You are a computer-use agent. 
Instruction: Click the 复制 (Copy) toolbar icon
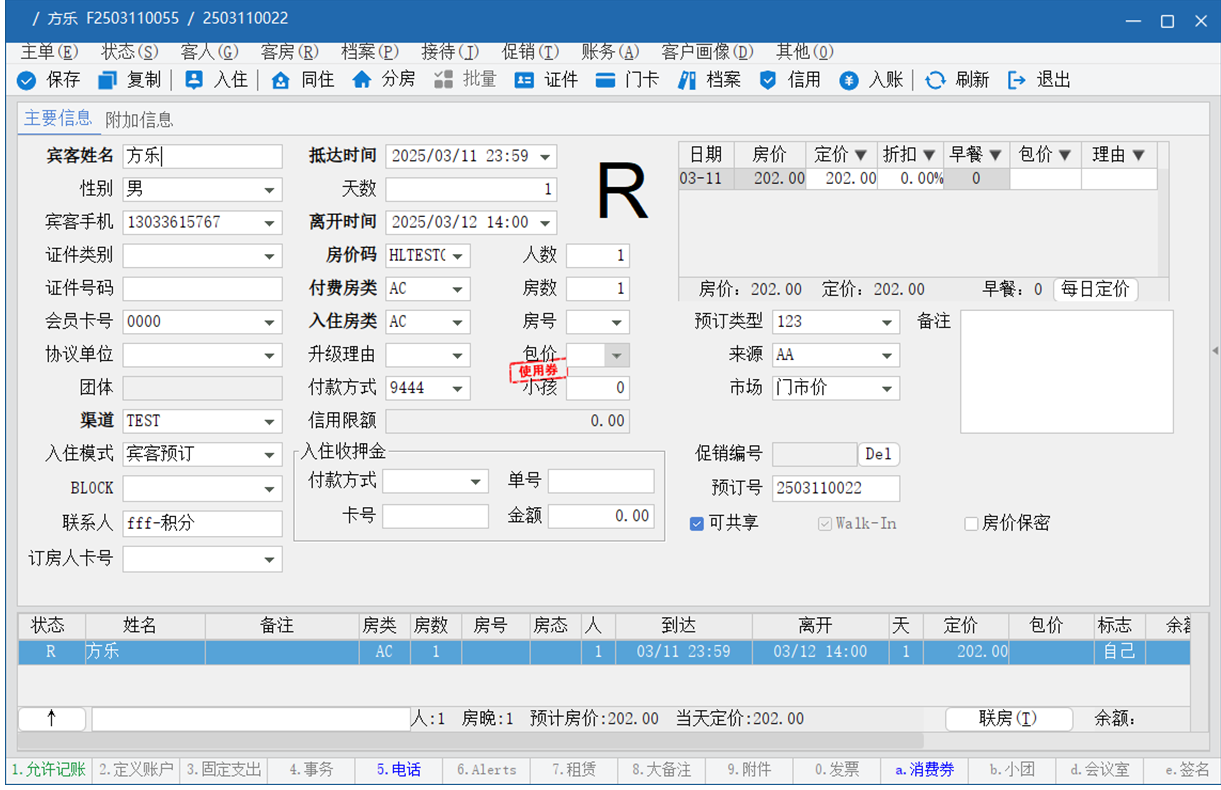(x=108, y=80)
